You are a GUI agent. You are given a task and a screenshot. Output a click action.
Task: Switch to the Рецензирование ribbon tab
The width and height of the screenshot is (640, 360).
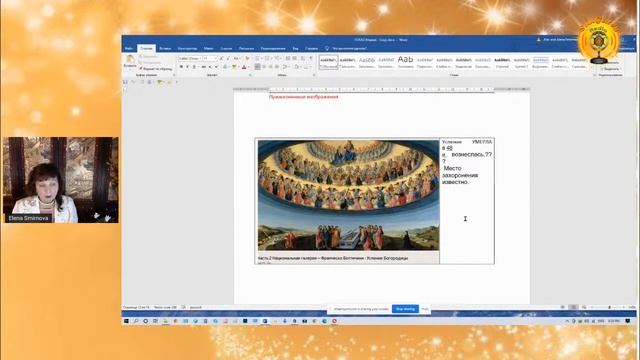(x=273, y=48)
